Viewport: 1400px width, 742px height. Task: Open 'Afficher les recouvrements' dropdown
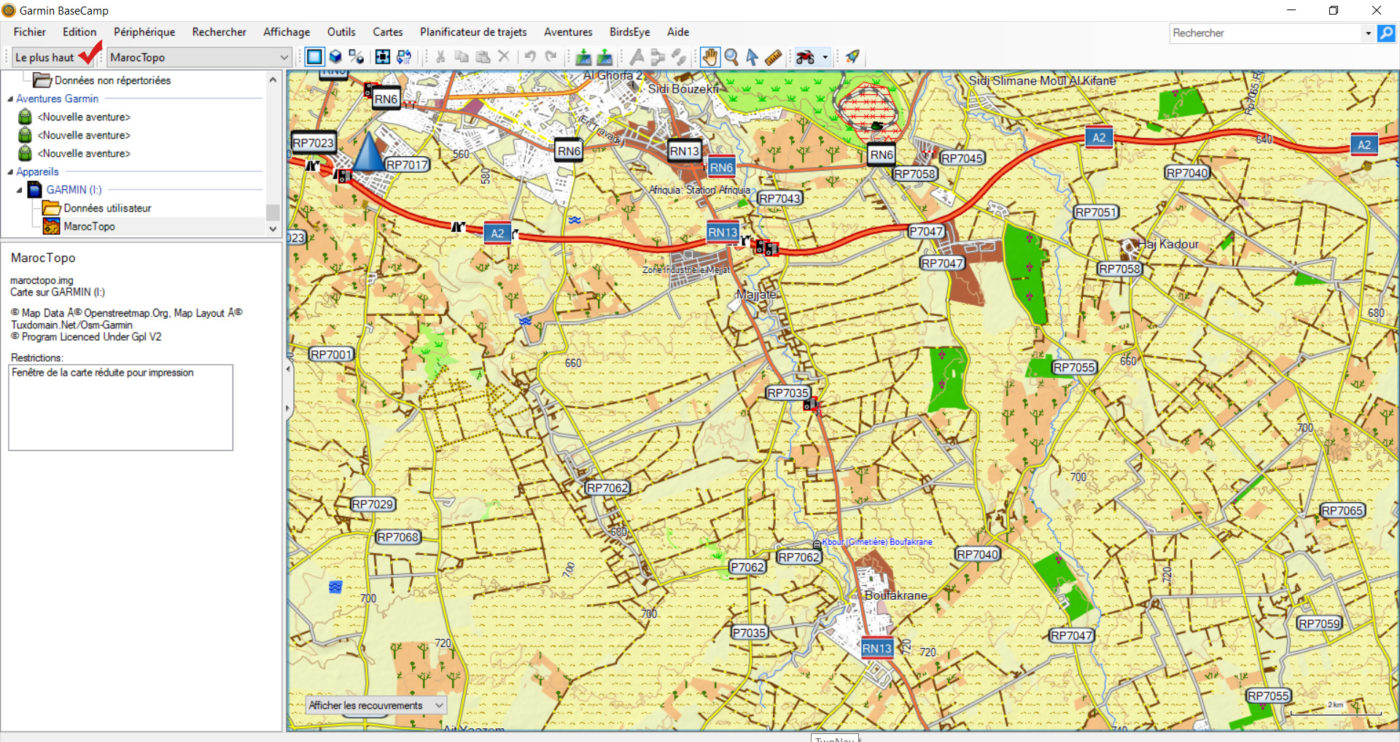pos(374,705)
